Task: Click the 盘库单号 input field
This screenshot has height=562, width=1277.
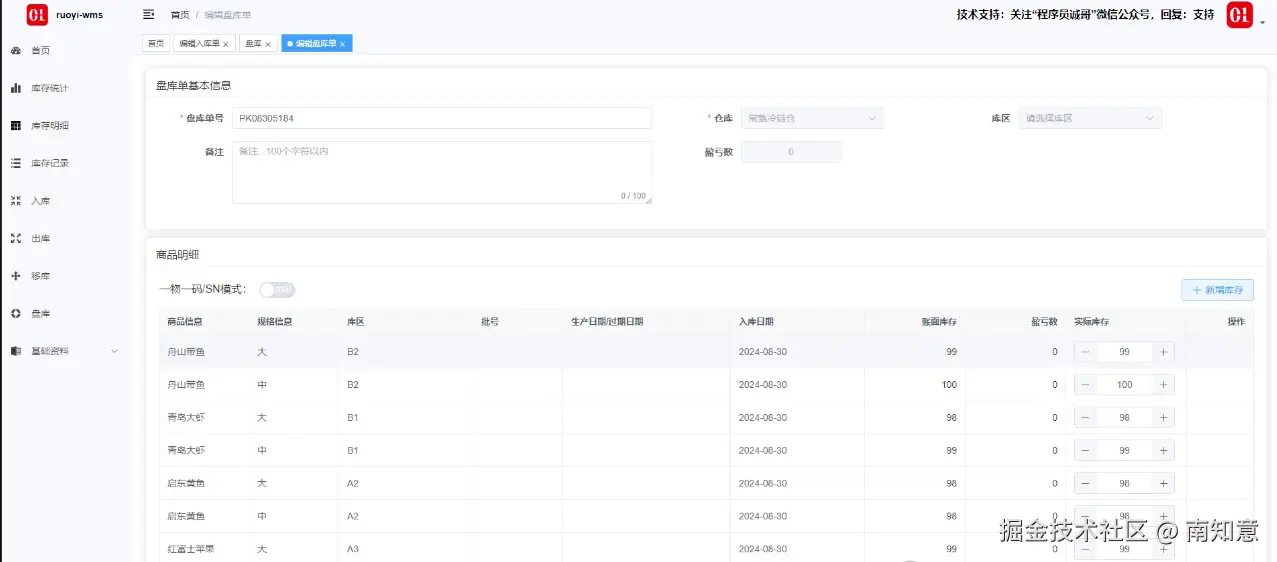Action: pos(442,118)
